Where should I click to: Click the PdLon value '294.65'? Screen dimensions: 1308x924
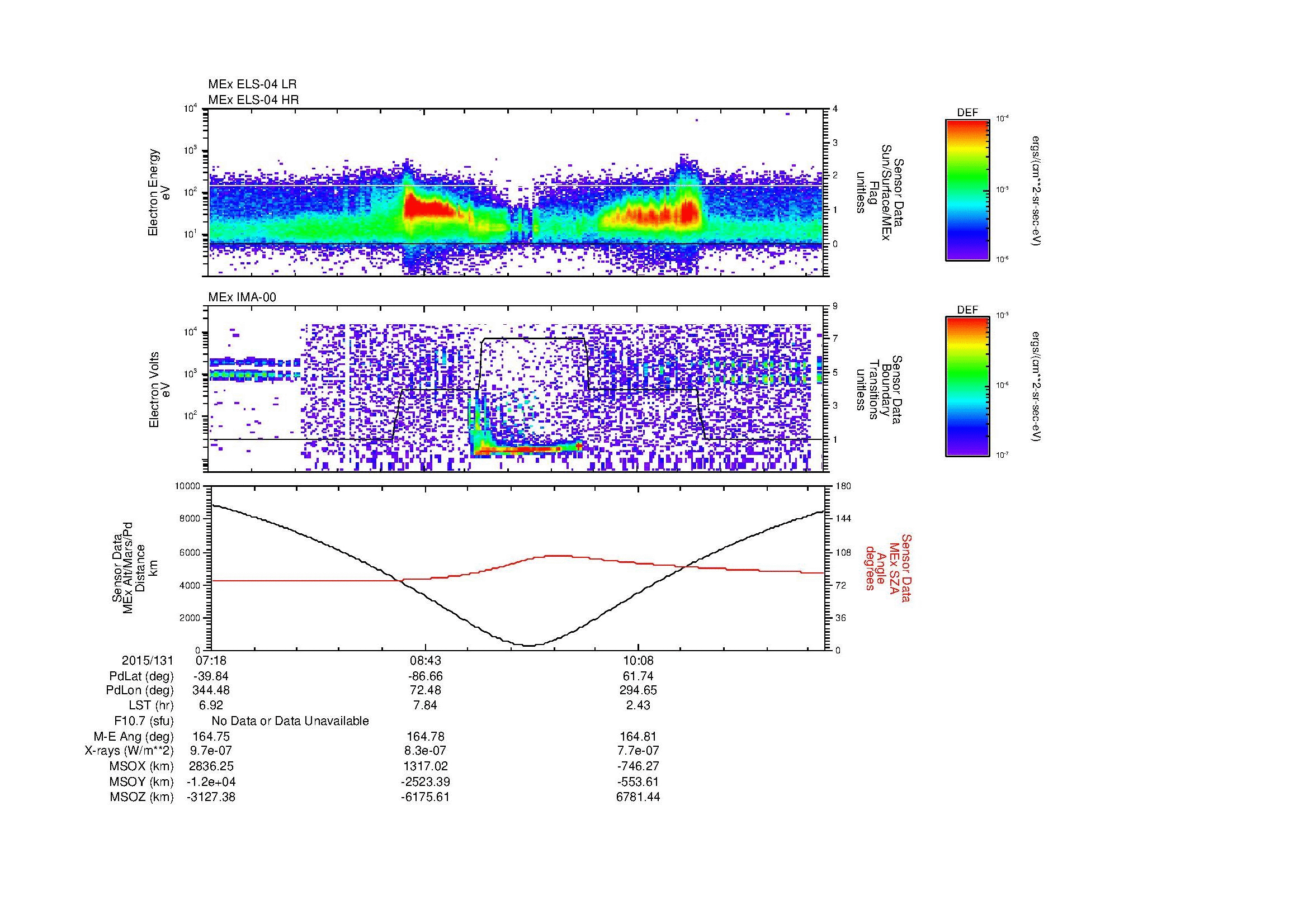pos(638,690)
